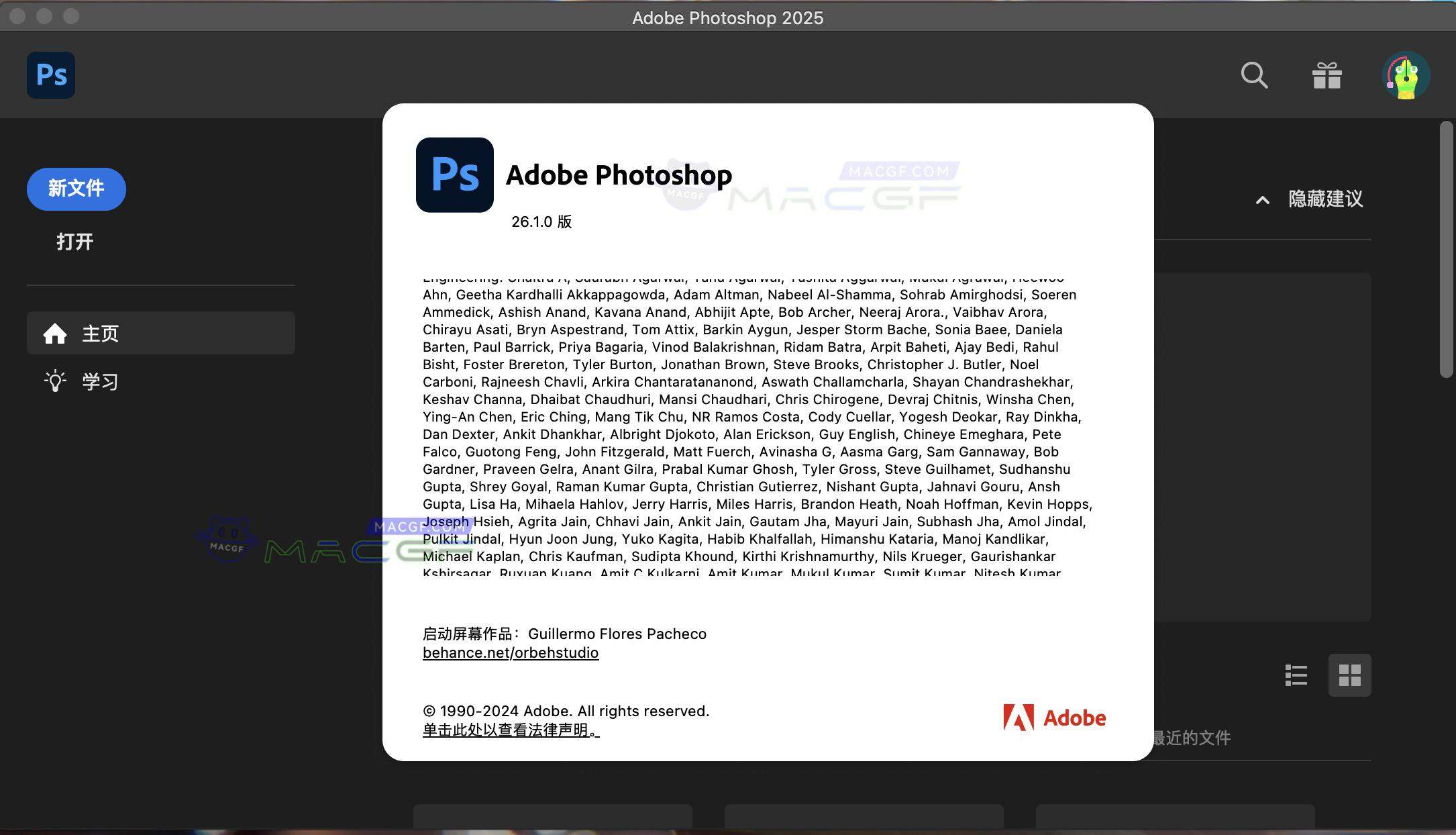Screen dimensions: 1456x835
Task: Open search using the magnifying glass icon
Action: tap(1253, 75)
